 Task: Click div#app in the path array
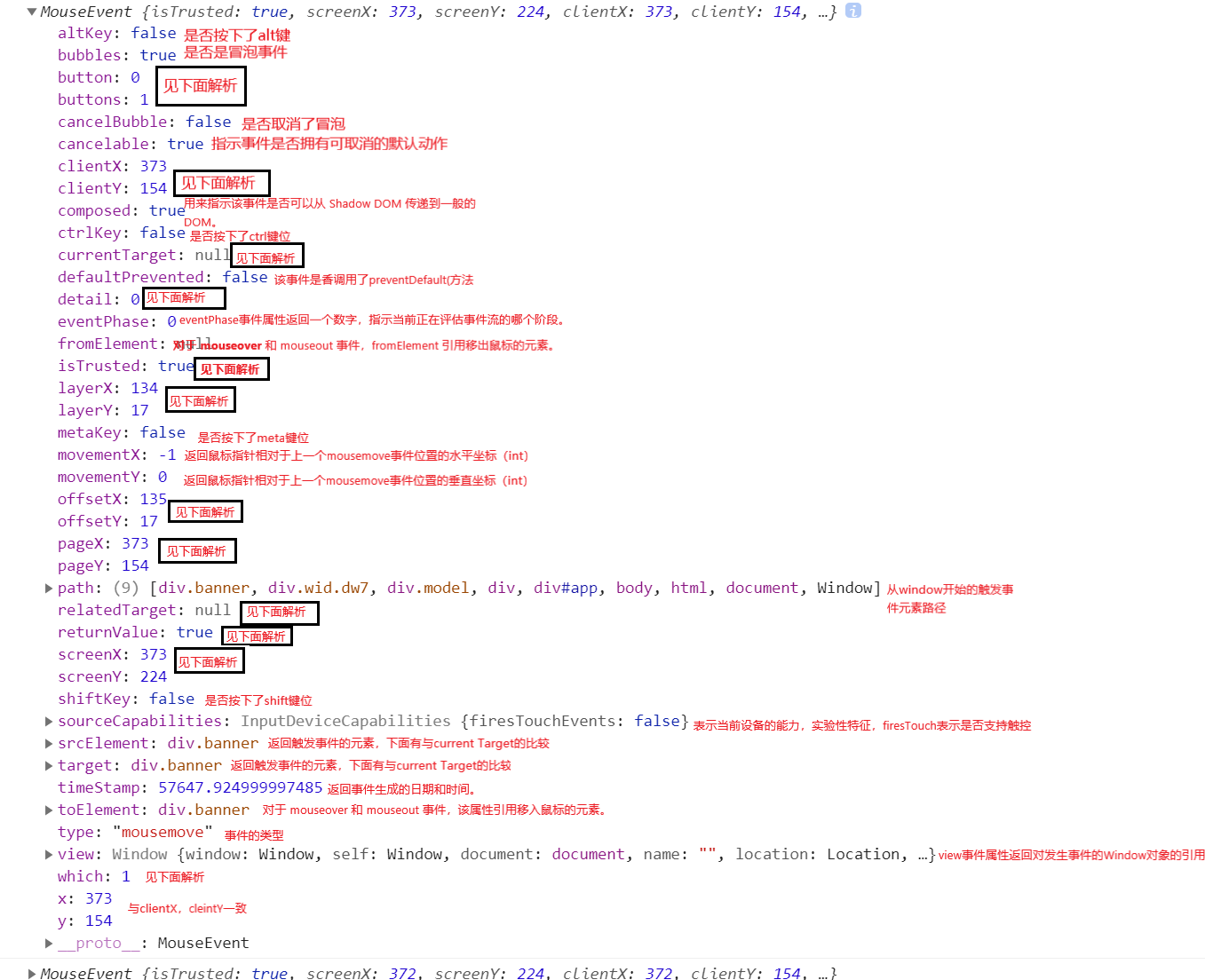(566, 588)
